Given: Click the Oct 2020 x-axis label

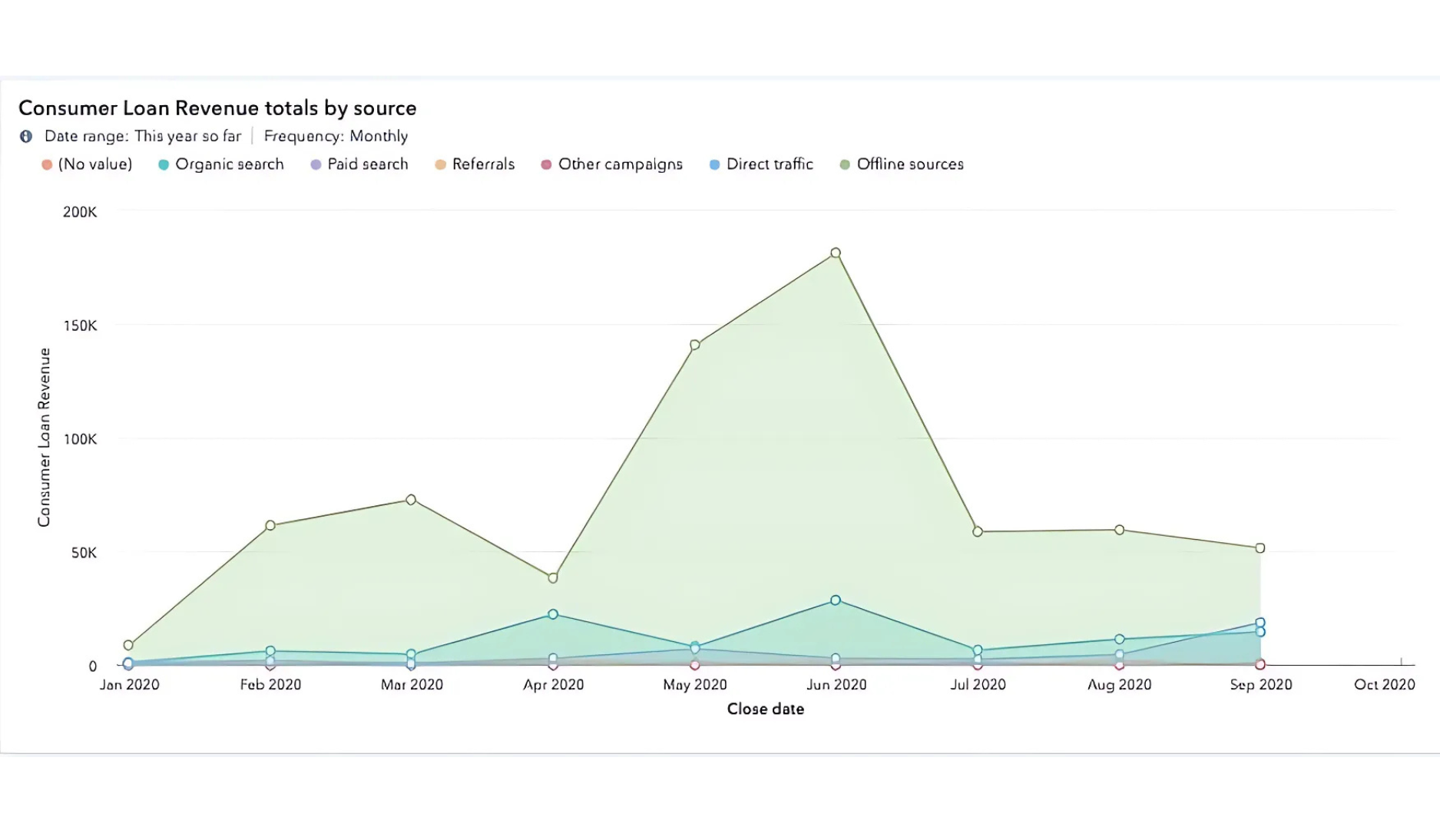Looking at the screenshot, I should tap(1384, 685).
